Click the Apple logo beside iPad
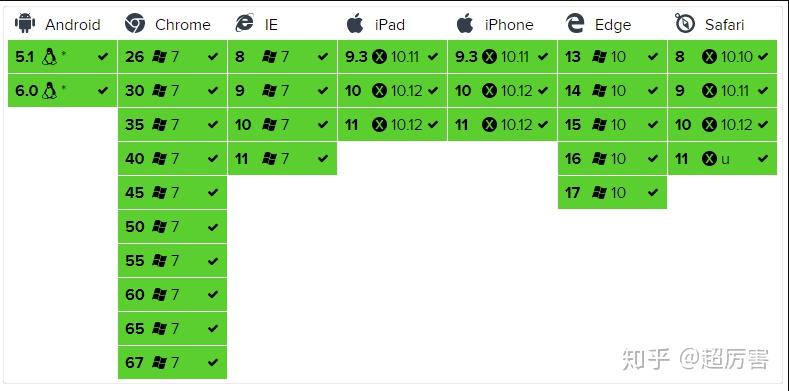 coord(355,23)
